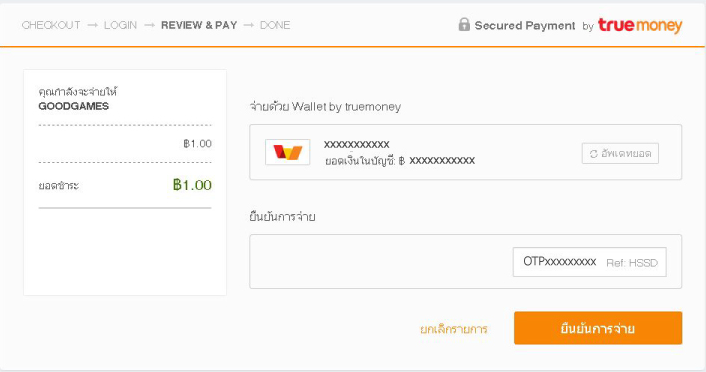The height and width of the screenshot is (372, 706).
Task: Click the padlock Secured Payment icon
Action: pos(464,24)
